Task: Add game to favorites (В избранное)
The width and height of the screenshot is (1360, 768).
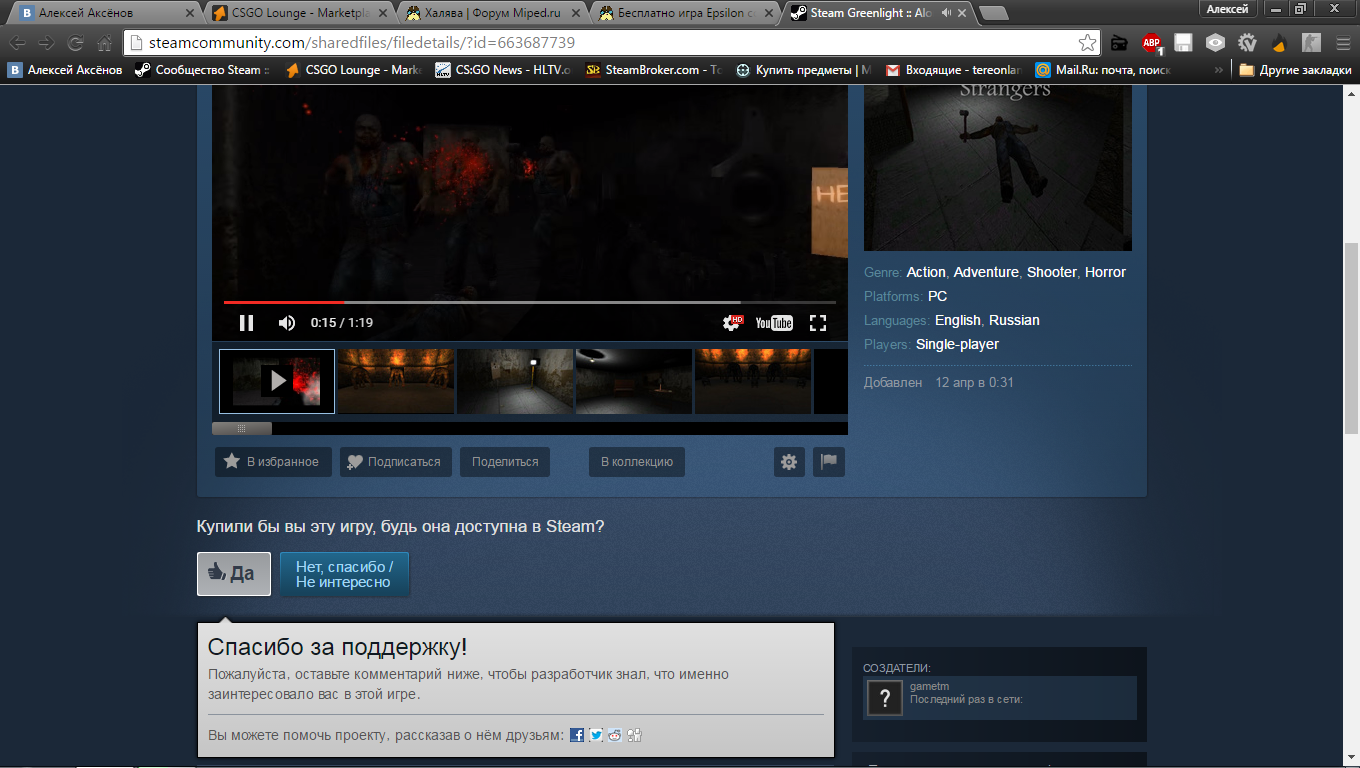Action: [x=273, y=462]
